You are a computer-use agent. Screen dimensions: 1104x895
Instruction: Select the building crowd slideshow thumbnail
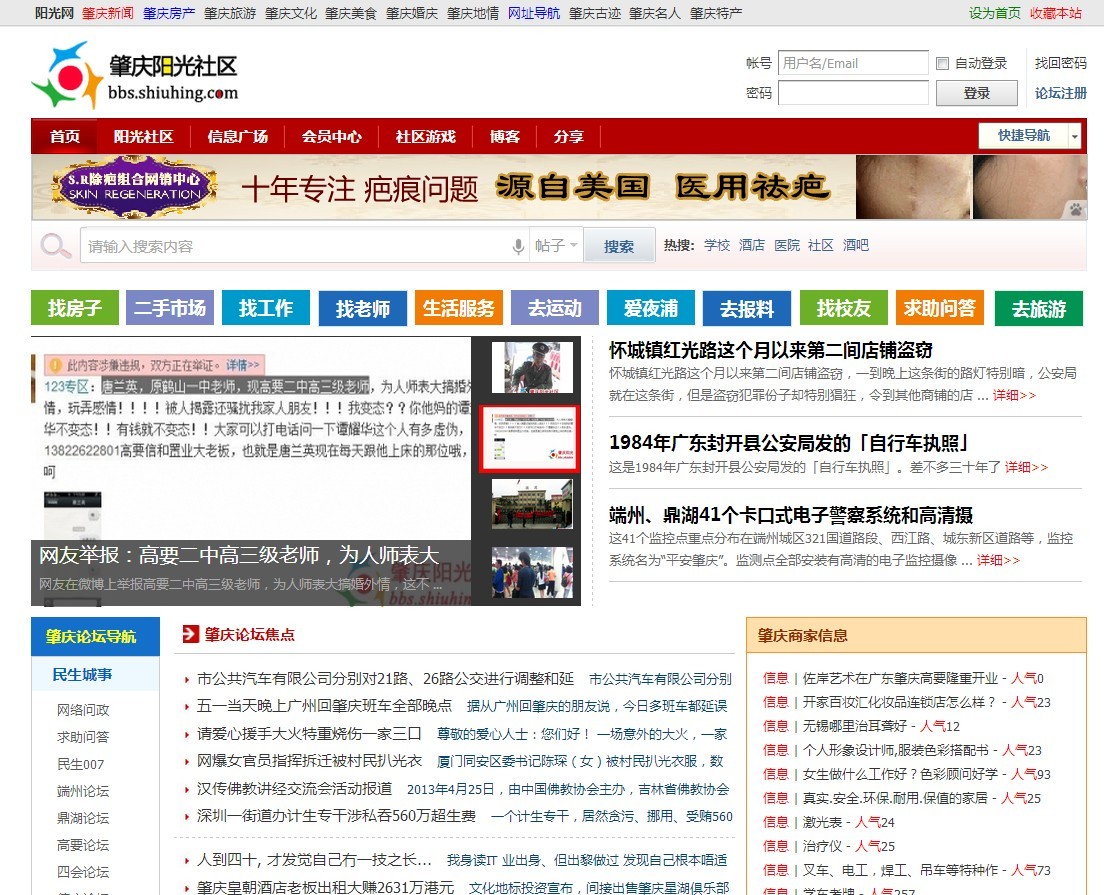pos(532,504)
